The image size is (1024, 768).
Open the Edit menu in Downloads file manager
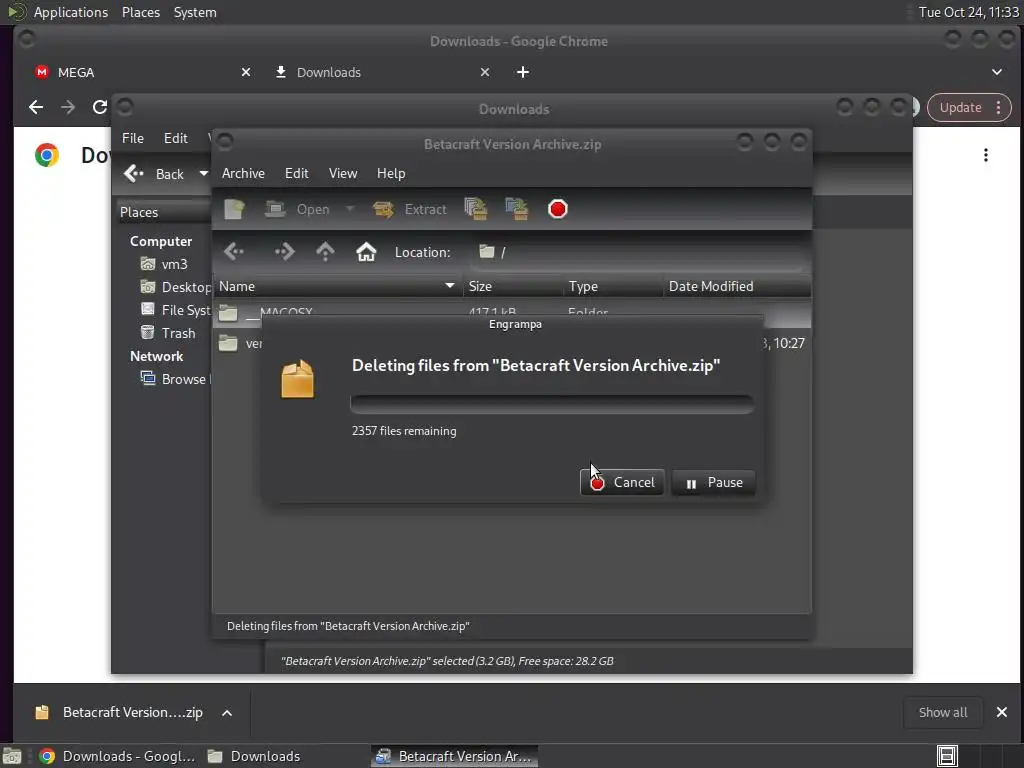[176, 138]
